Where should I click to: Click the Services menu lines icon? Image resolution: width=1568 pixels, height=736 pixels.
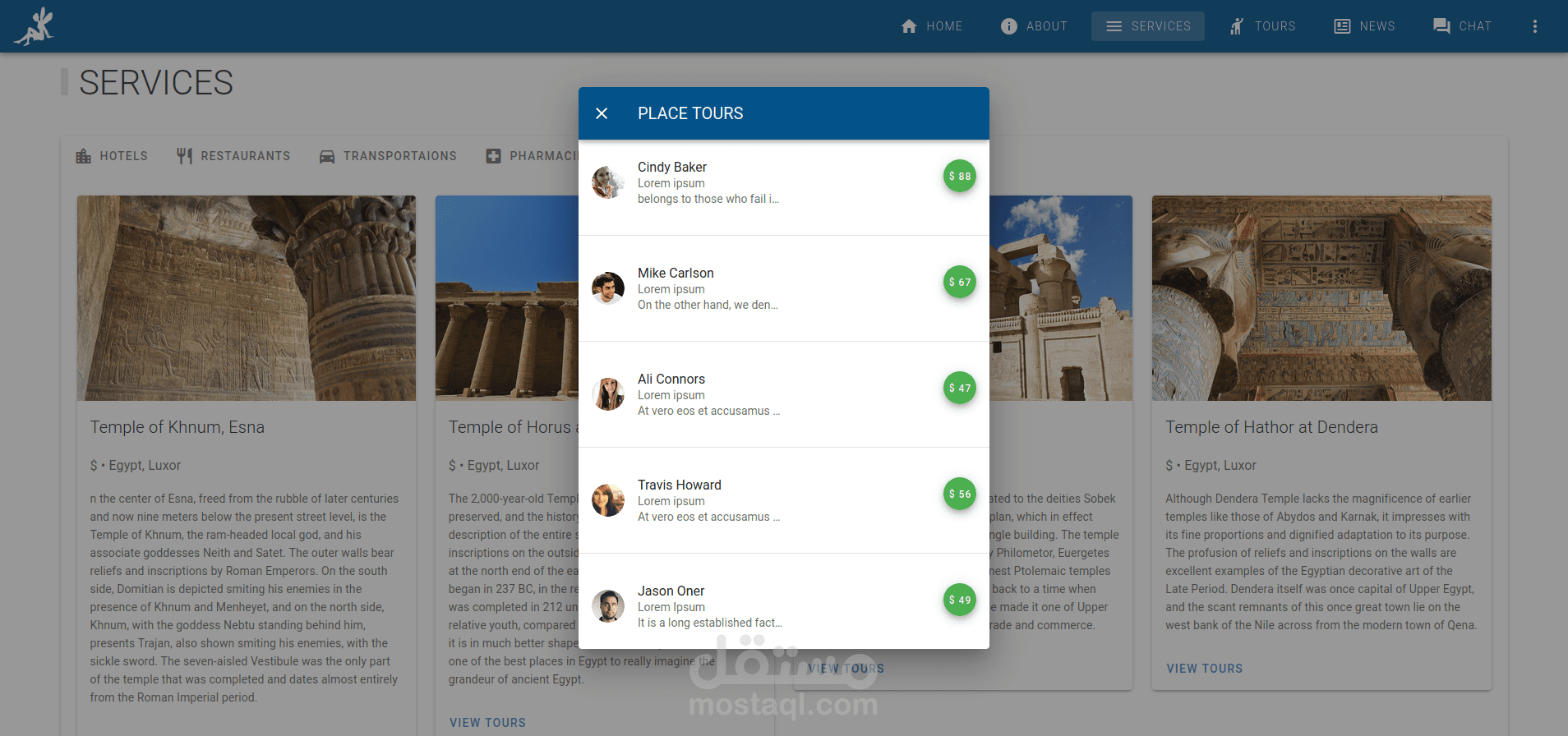point(1114,26)
